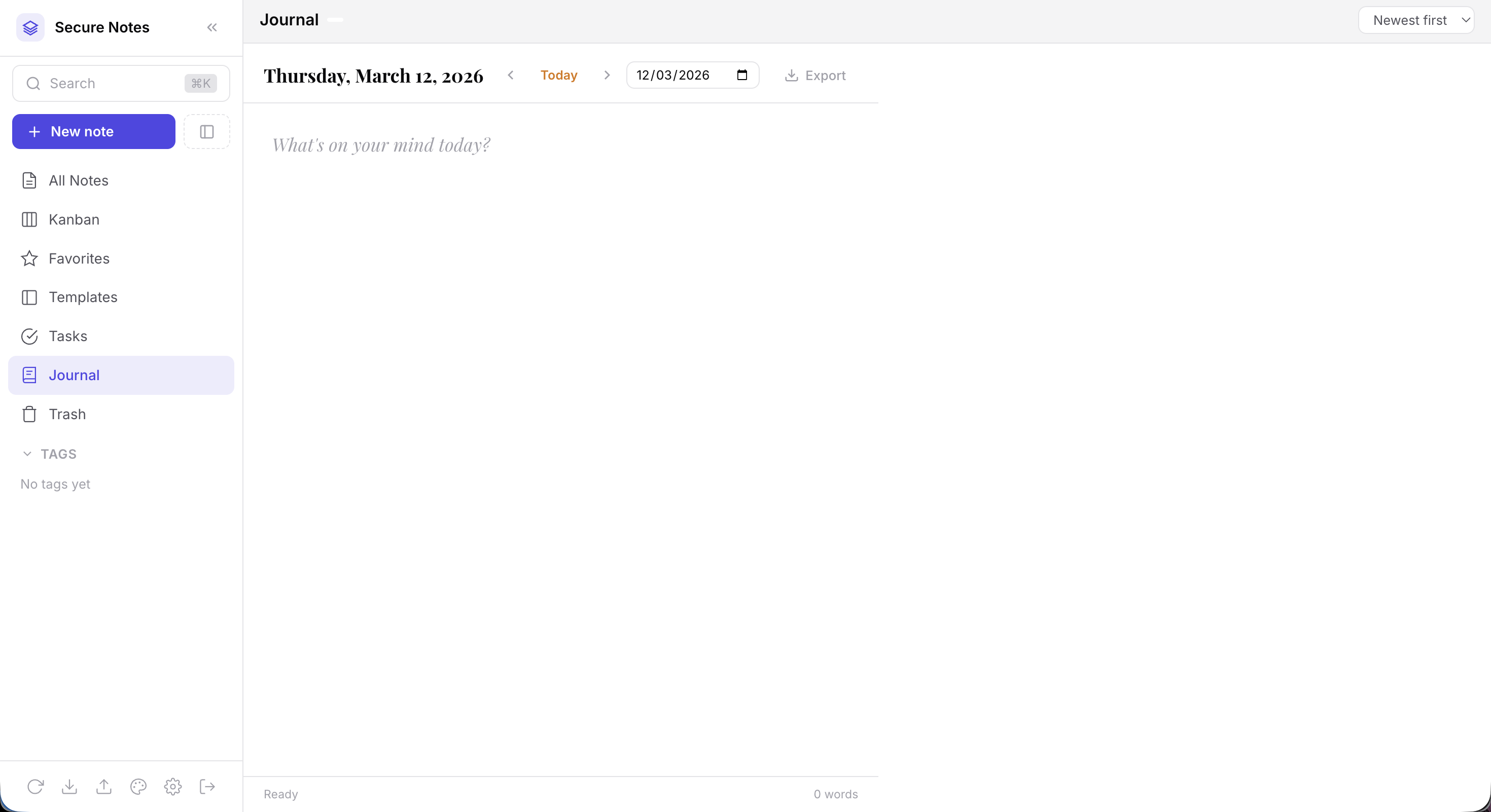1491x812 pixels.
Task: Open the Trash section
Action: click(67, 414)
